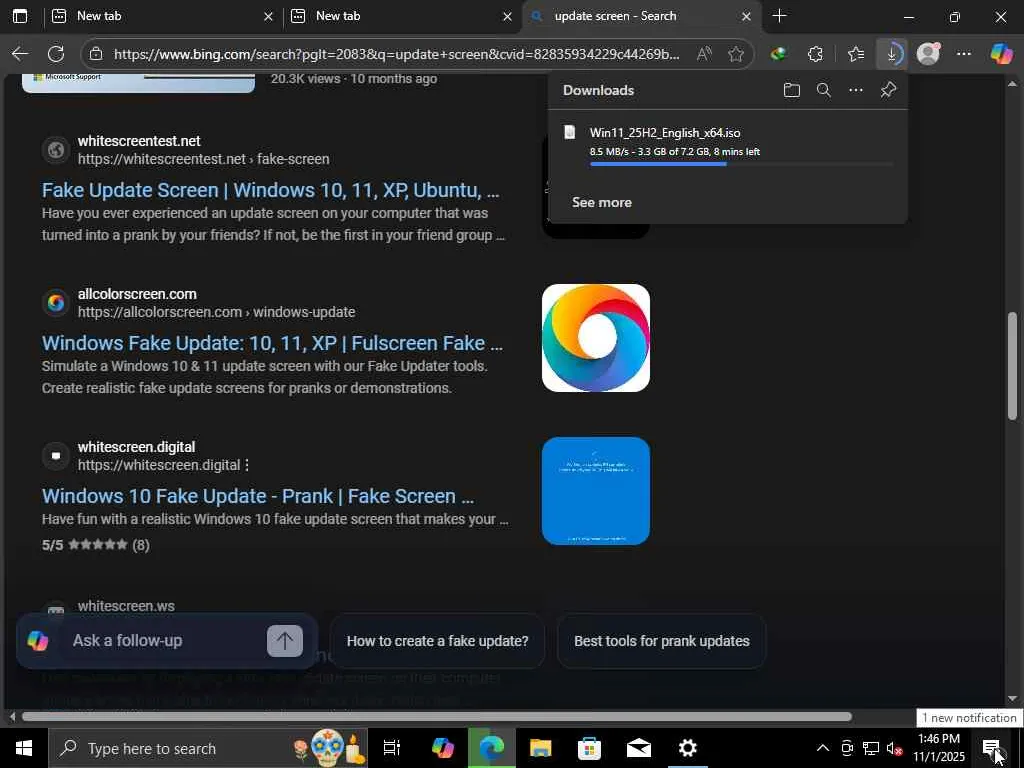Open Fake Update Screen whitescreentest result

coord(270,190)
